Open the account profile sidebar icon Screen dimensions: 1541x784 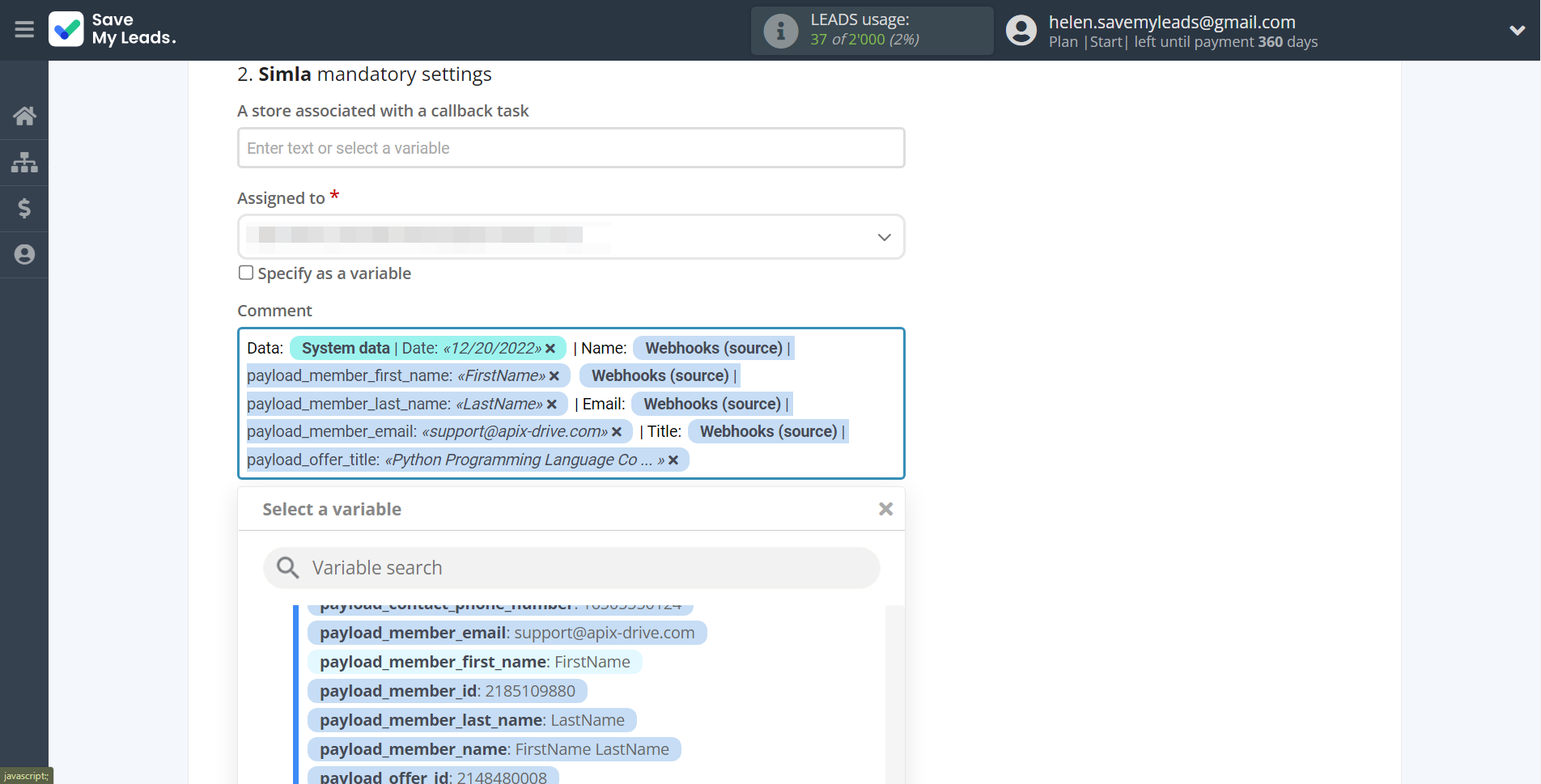click(24, 255)
